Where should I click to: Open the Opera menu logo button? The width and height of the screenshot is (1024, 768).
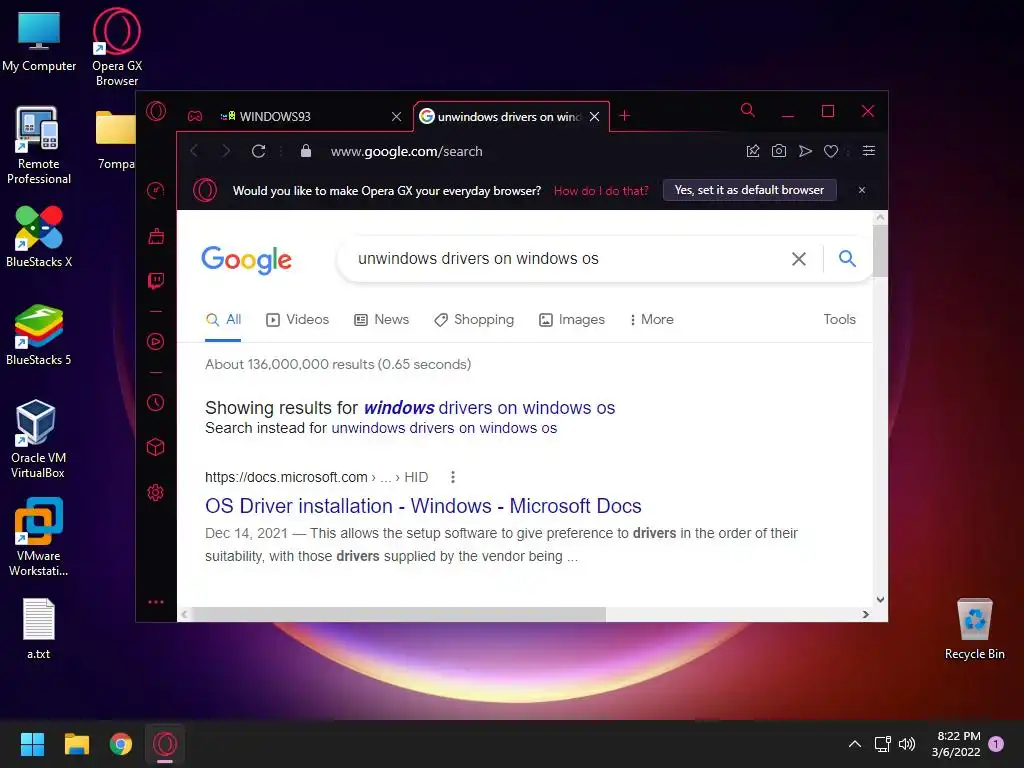156,111
